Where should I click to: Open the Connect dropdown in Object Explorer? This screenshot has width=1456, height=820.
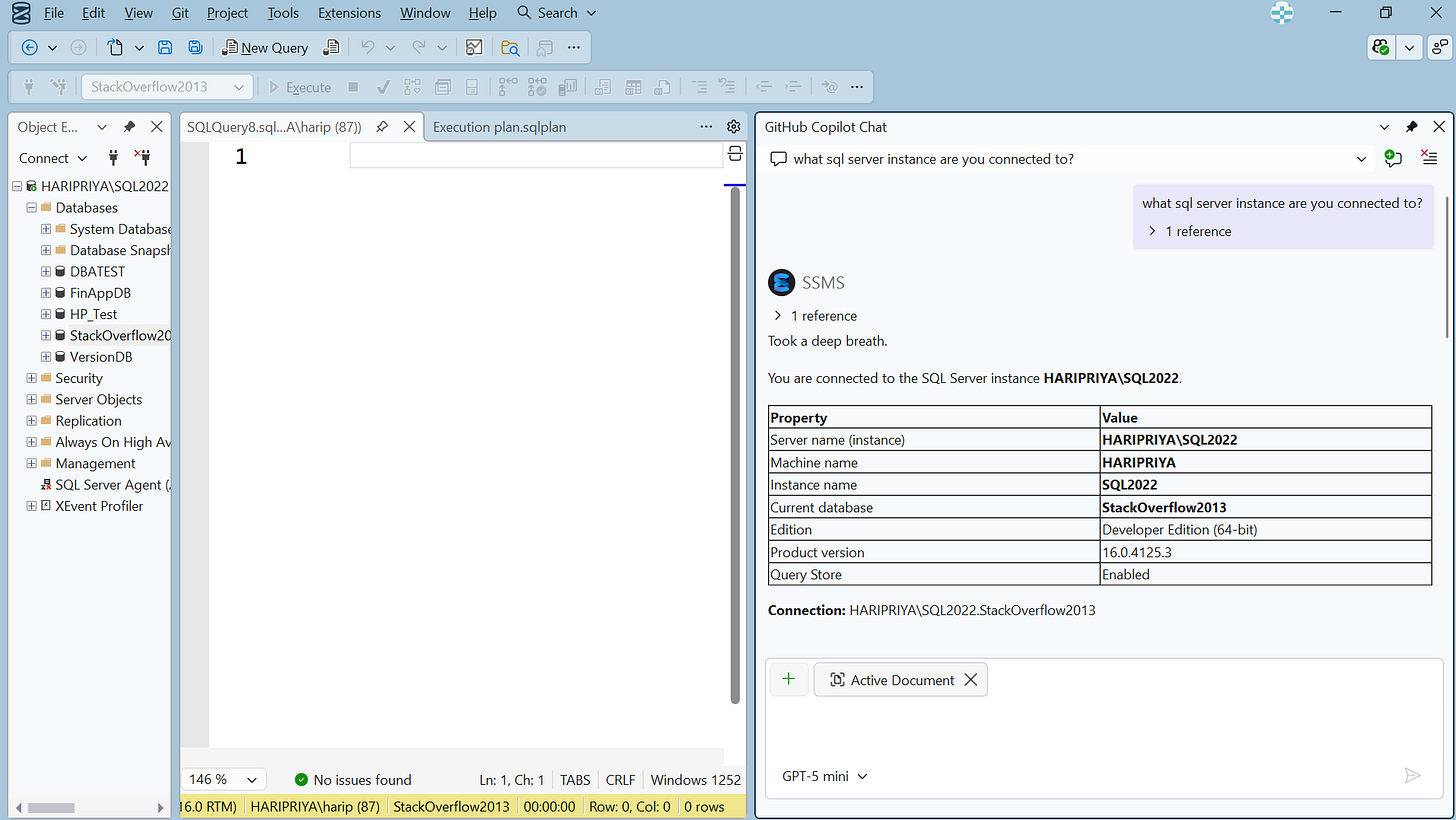point(53,158)
